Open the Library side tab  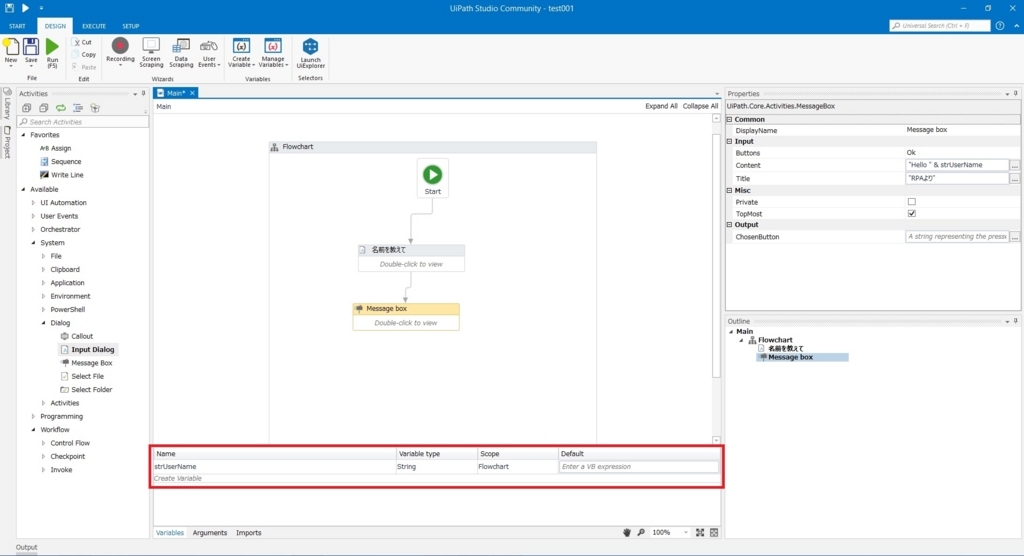coord(7,105)
